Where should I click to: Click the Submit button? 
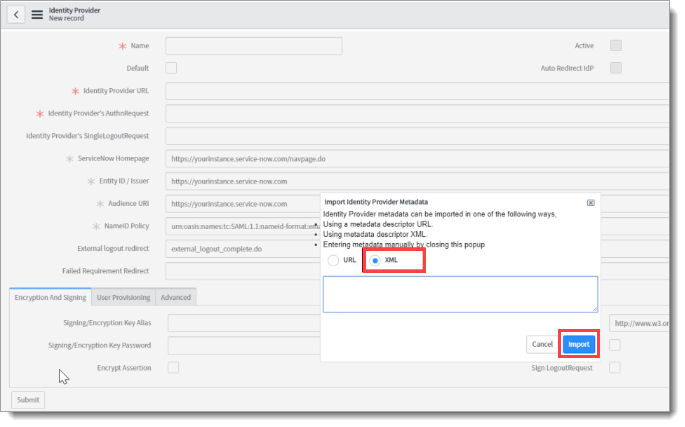point(27,400)
